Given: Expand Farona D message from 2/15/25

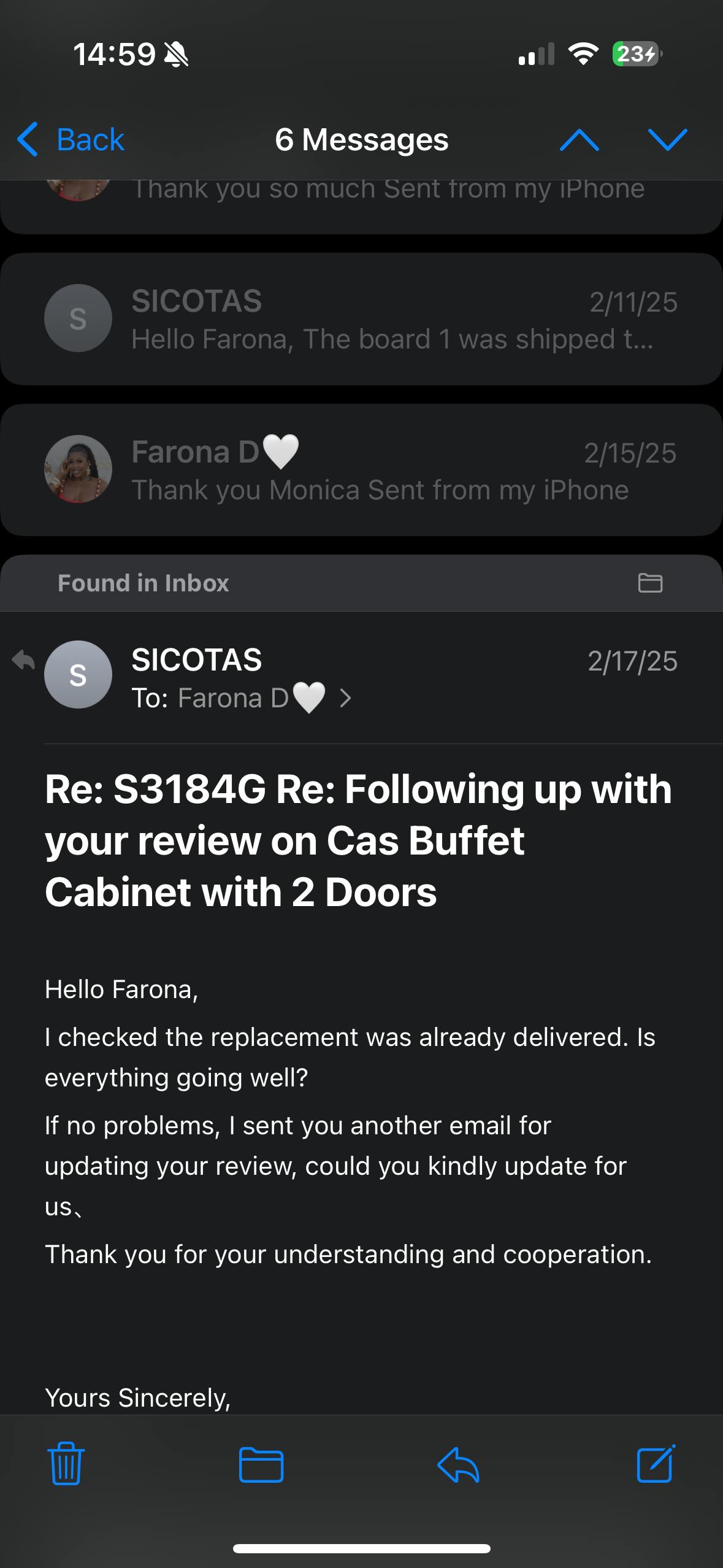Looking at the screenshot, I should pos(392,470).
